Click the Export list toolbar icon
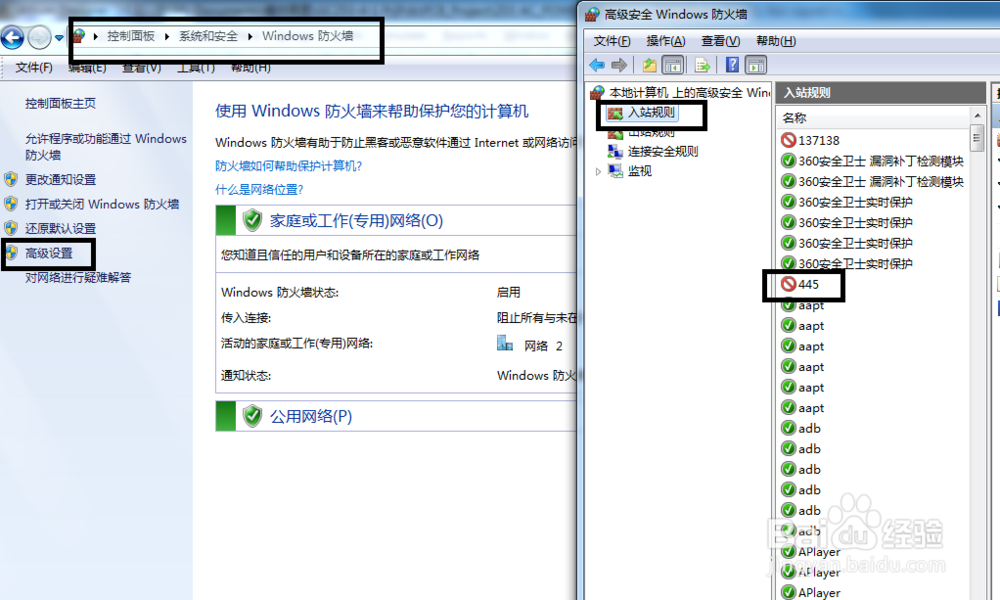Viewport: 1000px width, 600px height. click(x=702, y=64)
